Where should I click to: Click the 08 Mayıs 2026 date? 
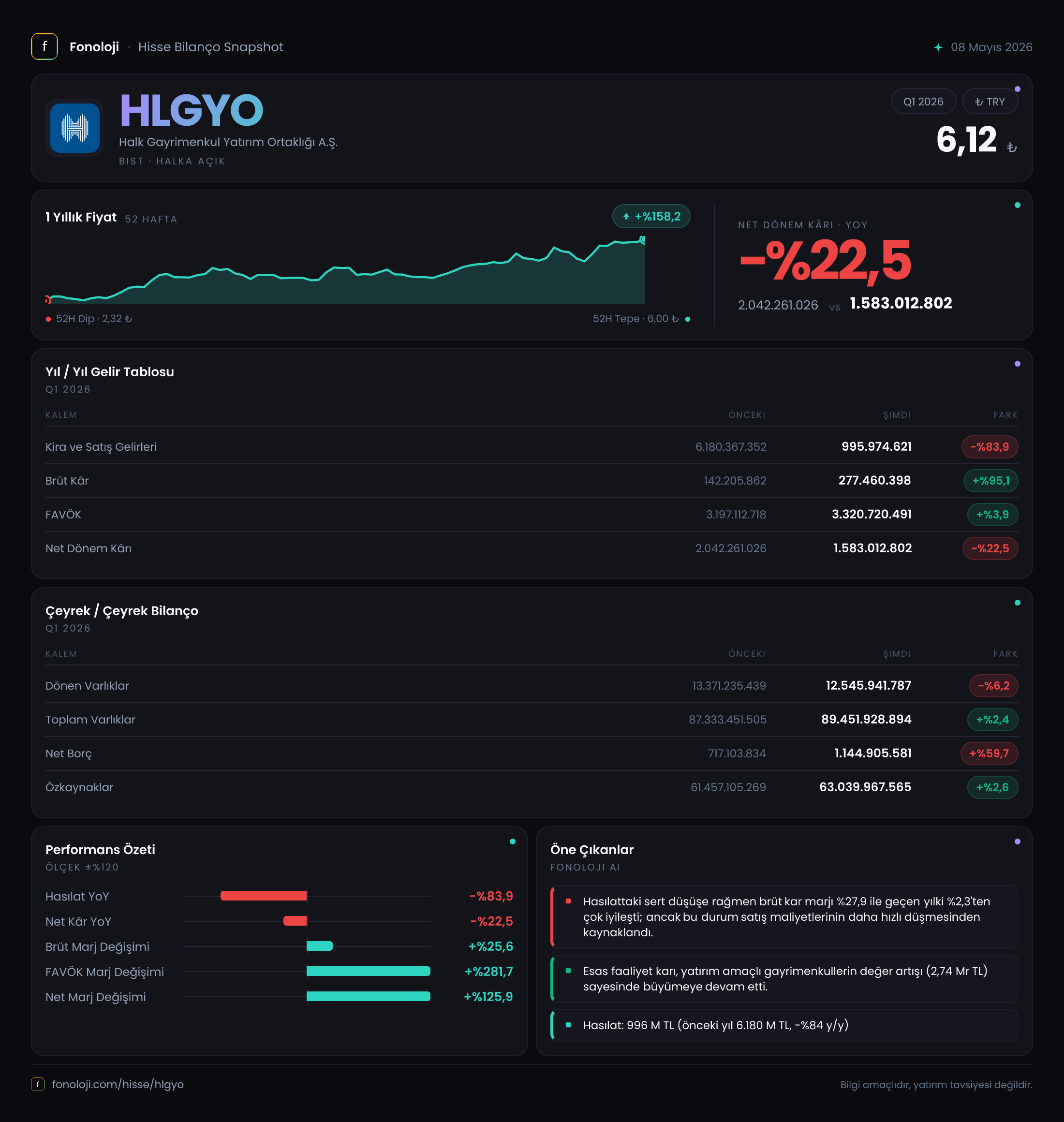tap(991, 47)
